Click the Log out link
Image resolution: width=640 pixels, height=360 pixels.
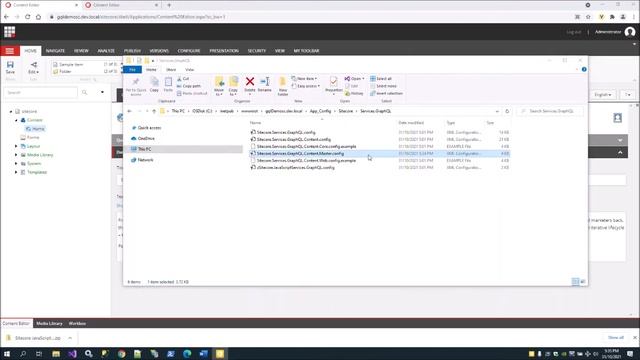pyautogui.click(x=573, y=32)
